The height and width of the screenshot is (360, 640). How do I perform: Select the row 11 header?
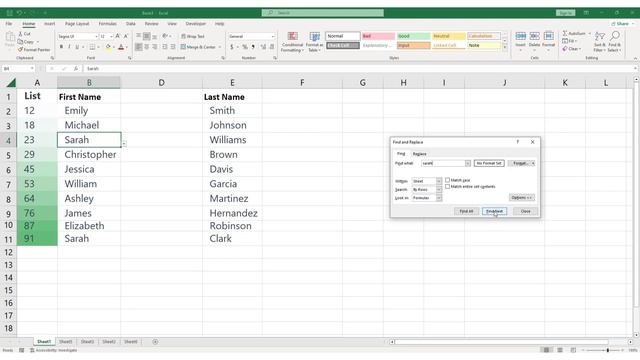pos(8,239)
